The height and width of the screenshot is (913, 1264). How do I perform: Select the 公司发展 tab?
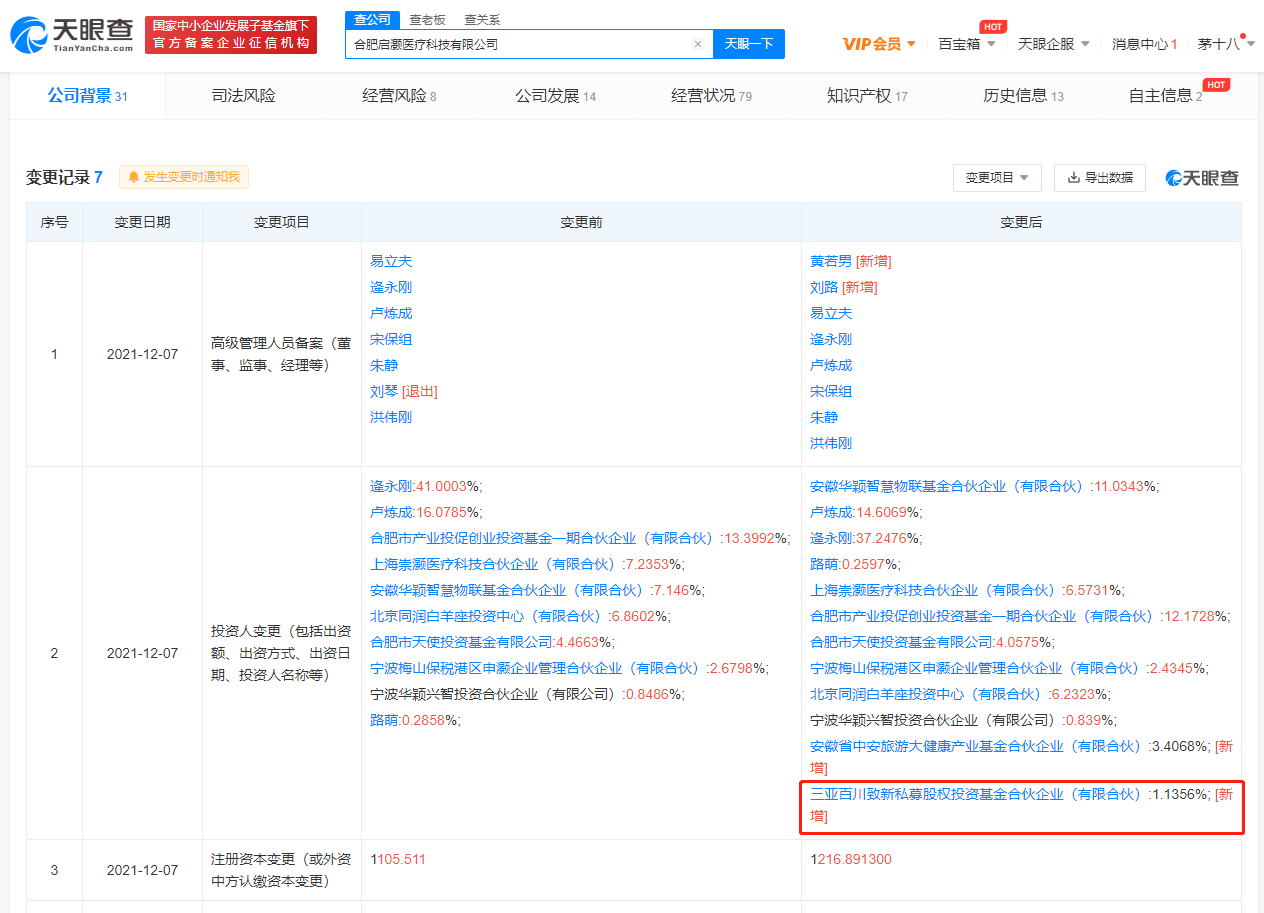[555, 96]
